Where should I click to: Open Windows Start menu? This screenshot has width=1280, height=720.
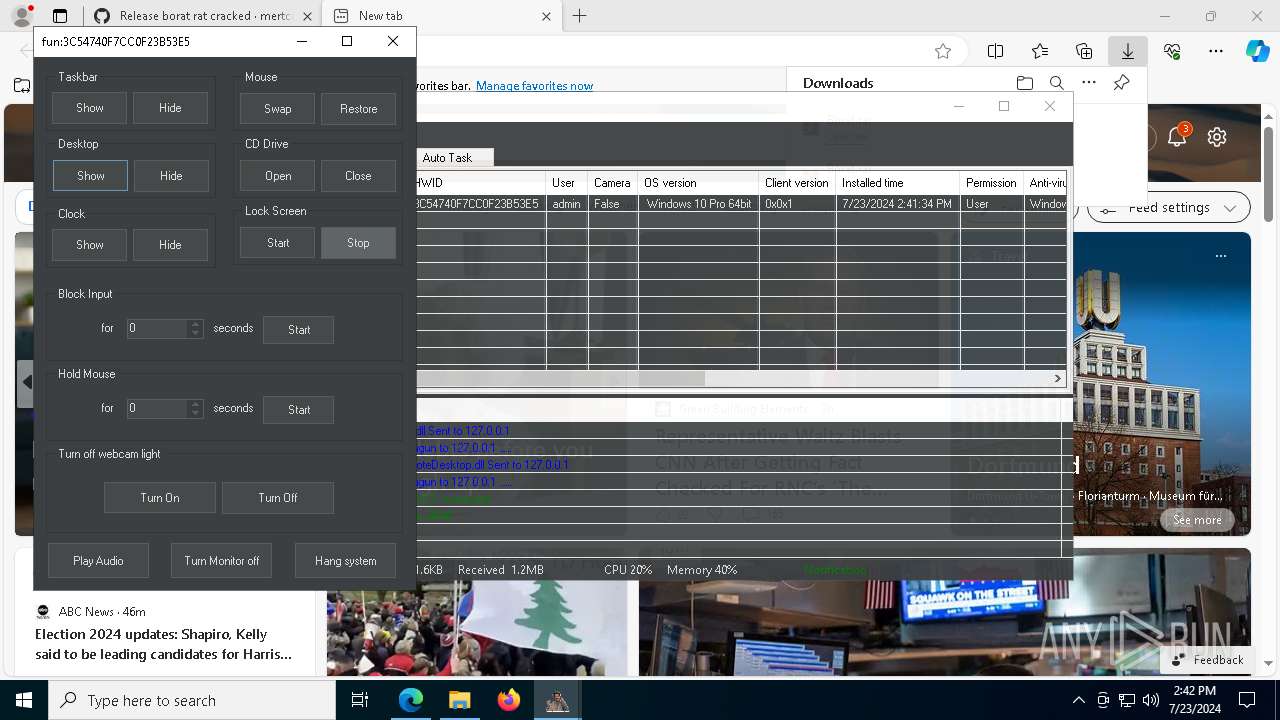coord(24,700)
